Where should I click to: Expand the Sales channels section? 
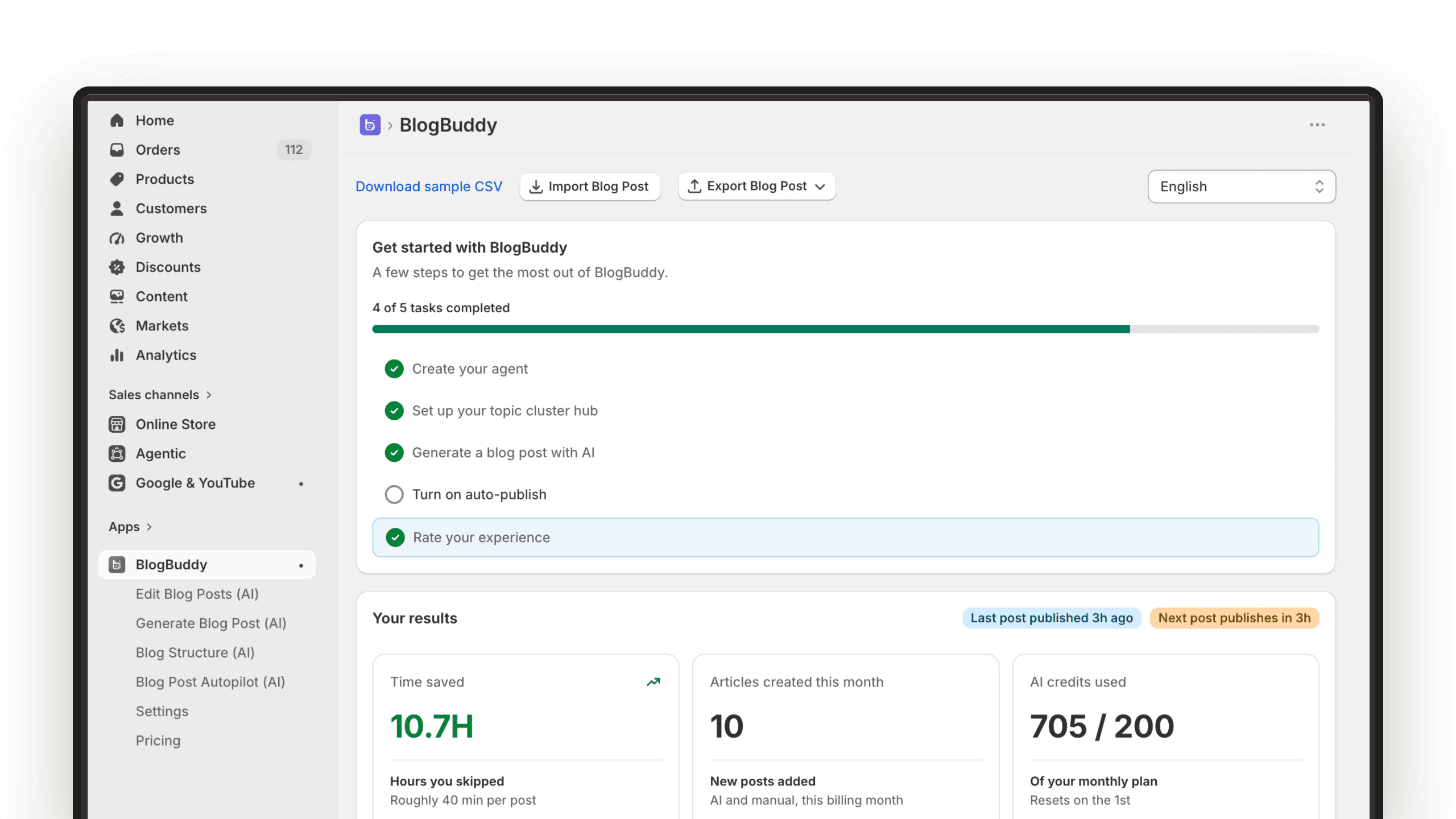(x=160, y=395)
